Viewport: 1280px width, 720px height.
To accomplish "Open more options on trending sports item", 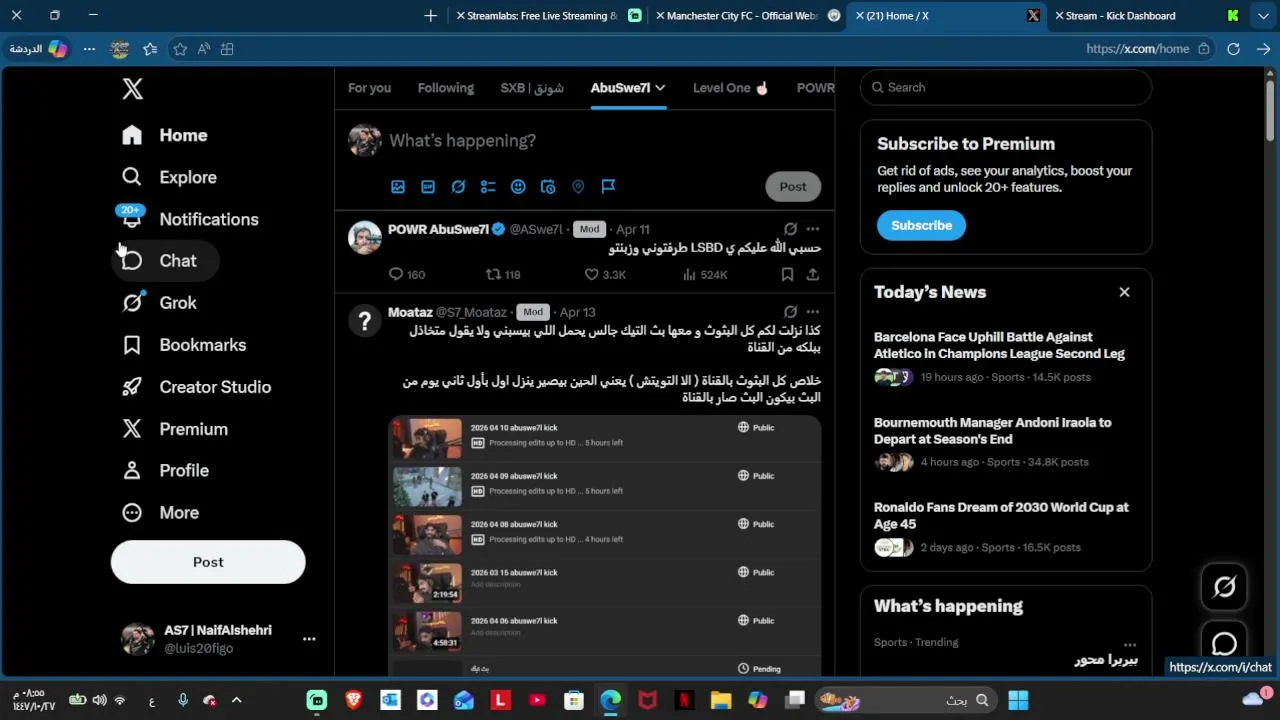I will (1129, 644).
